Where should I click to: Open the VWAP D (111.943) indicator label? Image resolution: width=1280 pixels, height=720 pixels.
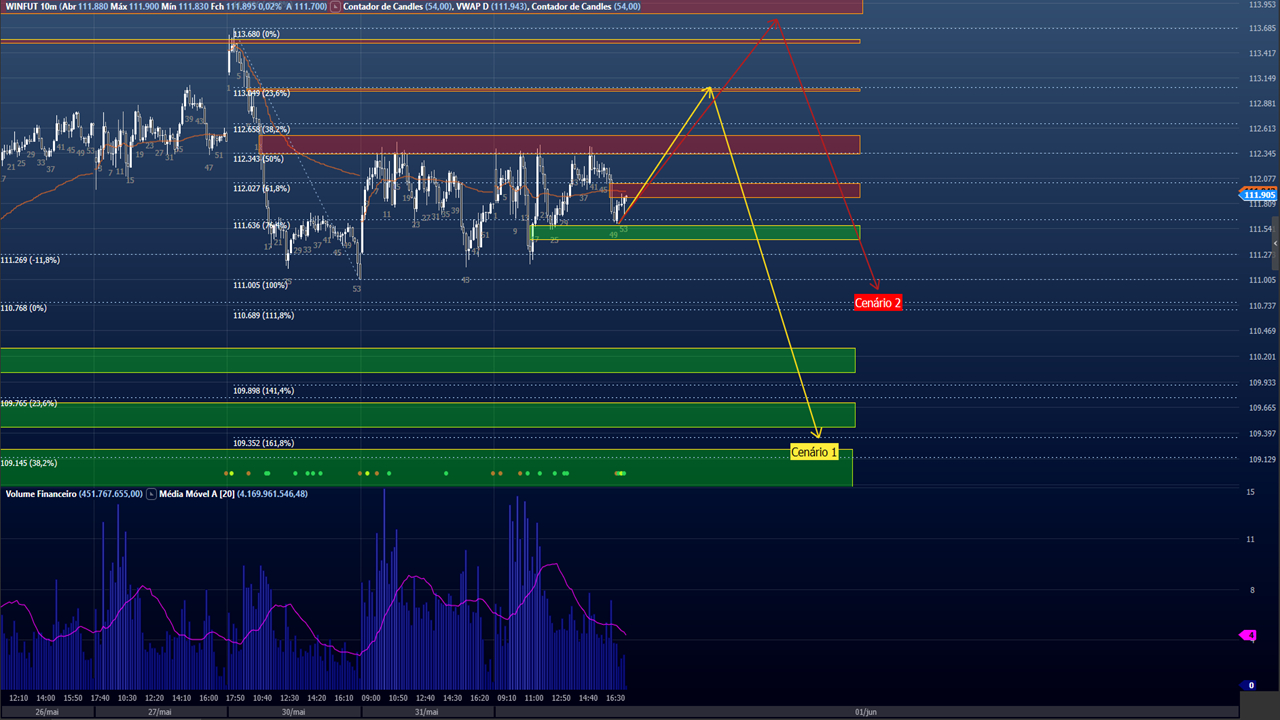492,6
